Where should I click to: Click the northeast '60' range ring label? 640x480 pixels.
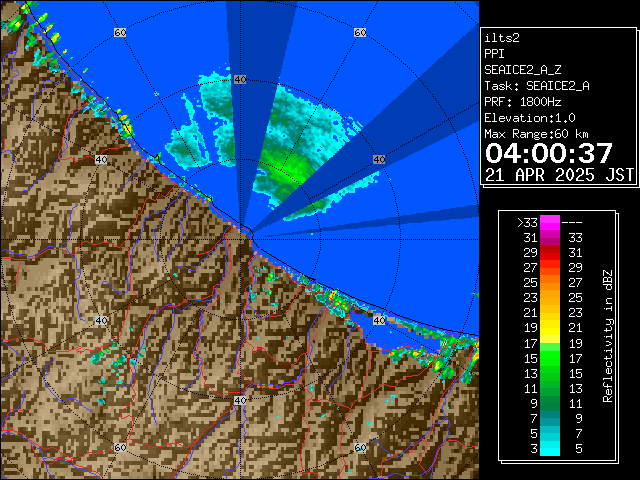[x=360, y=32]
